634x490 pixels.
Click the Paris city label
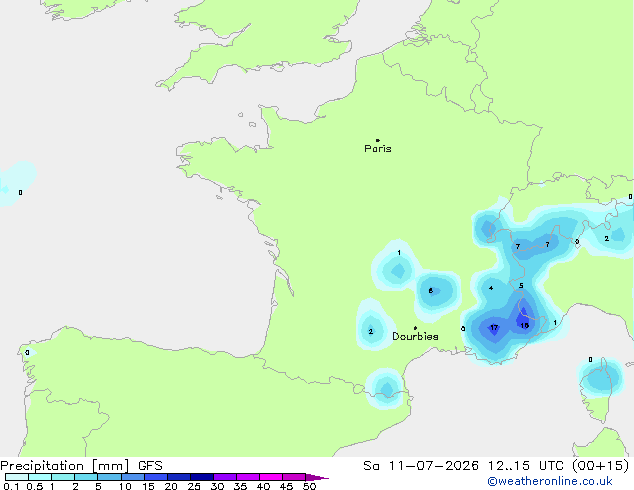coord(378,148)
